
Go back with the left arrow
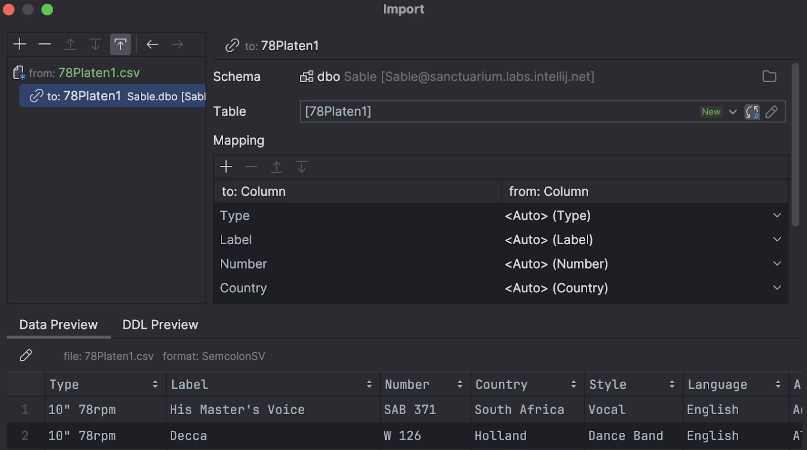coord(152,44)
